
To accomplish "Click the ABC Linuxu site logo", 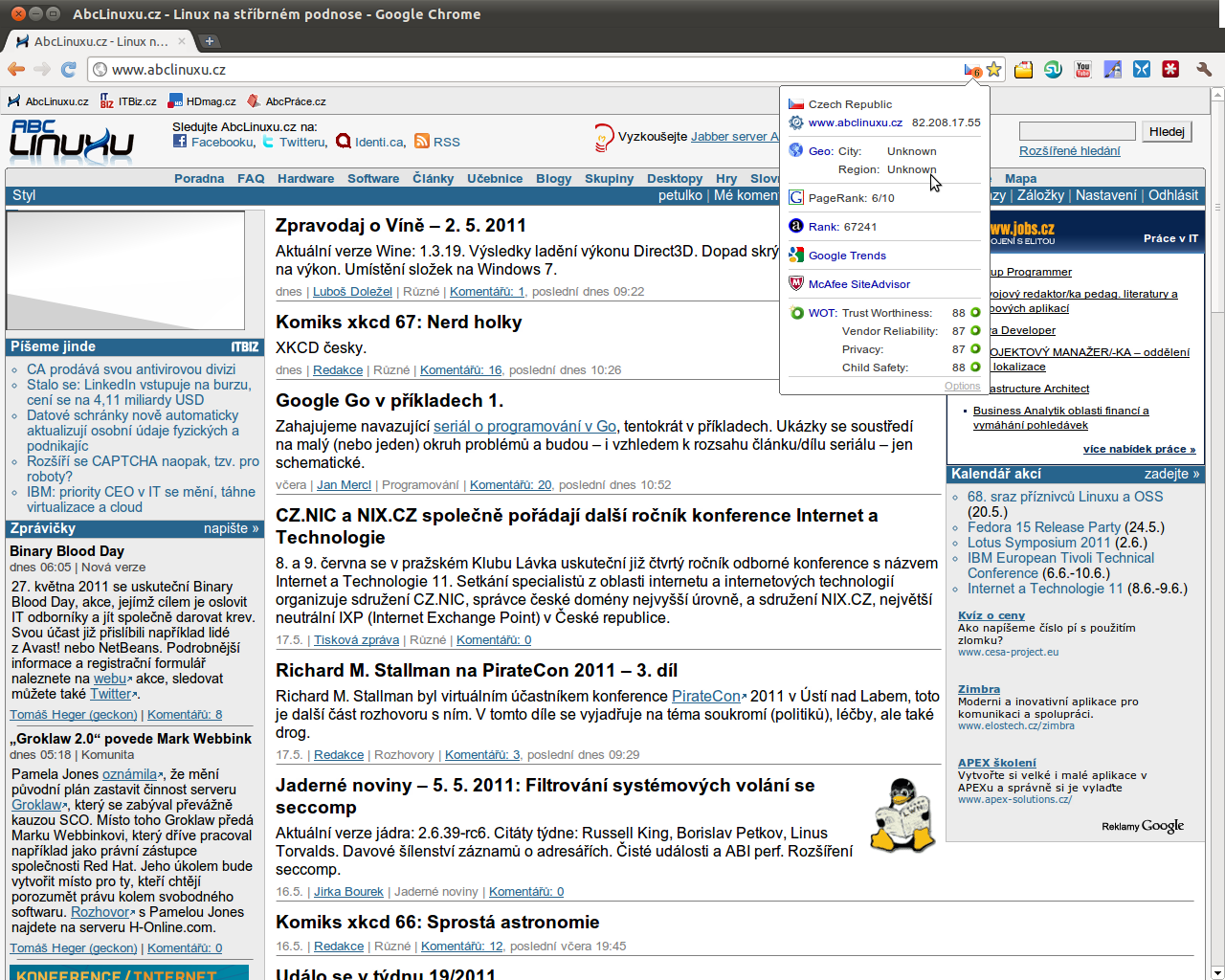I will pyautogui.click(x=72, y=142).
